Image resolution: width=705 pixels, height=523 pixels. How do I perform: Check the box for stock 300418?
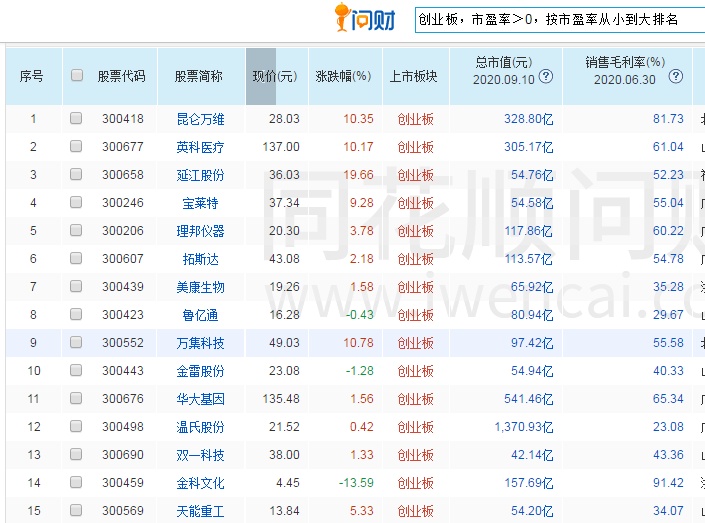tap(77, 119)
